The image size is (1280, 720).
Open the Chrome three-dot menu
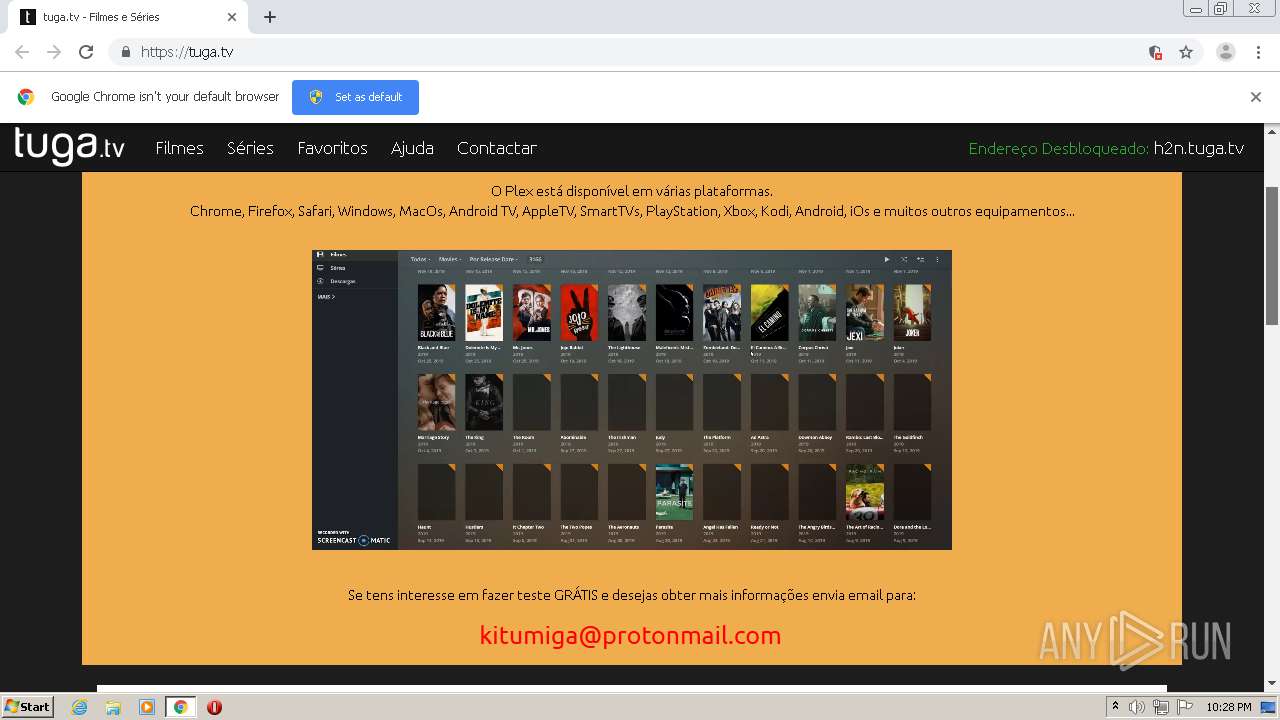[1258, 52]
